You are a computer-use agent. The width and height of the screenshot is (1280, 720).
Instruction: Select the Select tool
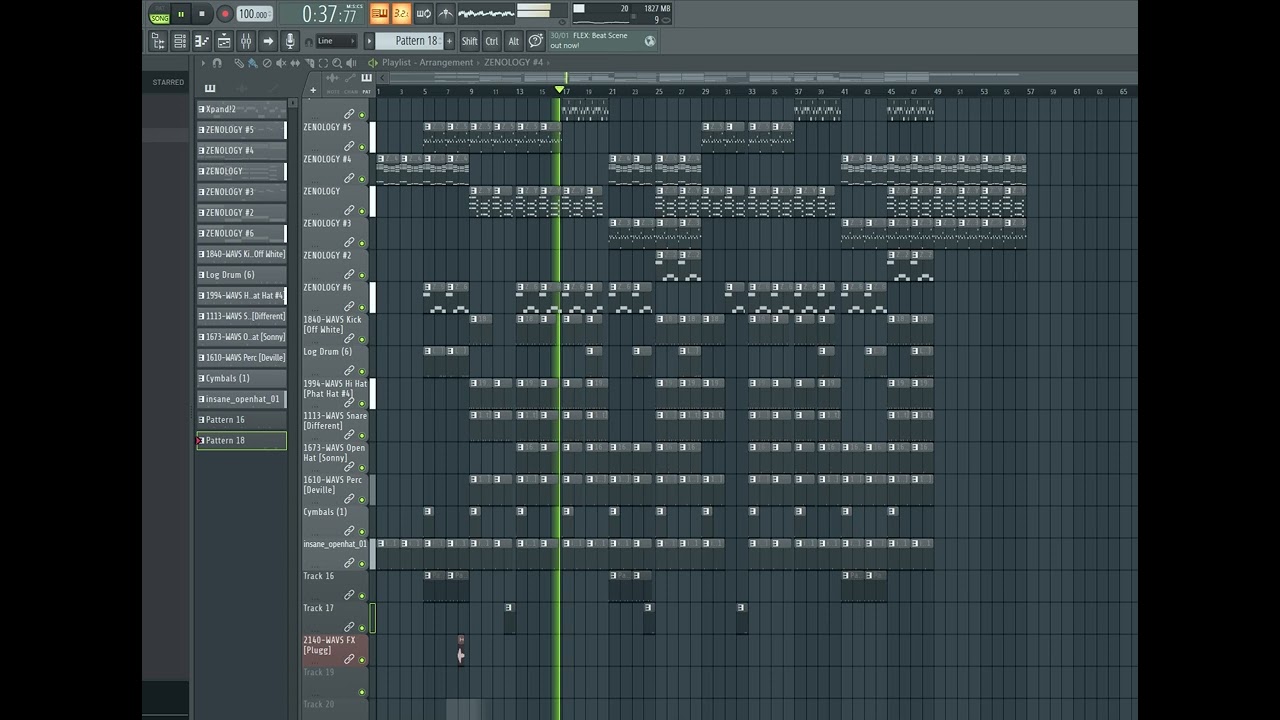(323, 63)
